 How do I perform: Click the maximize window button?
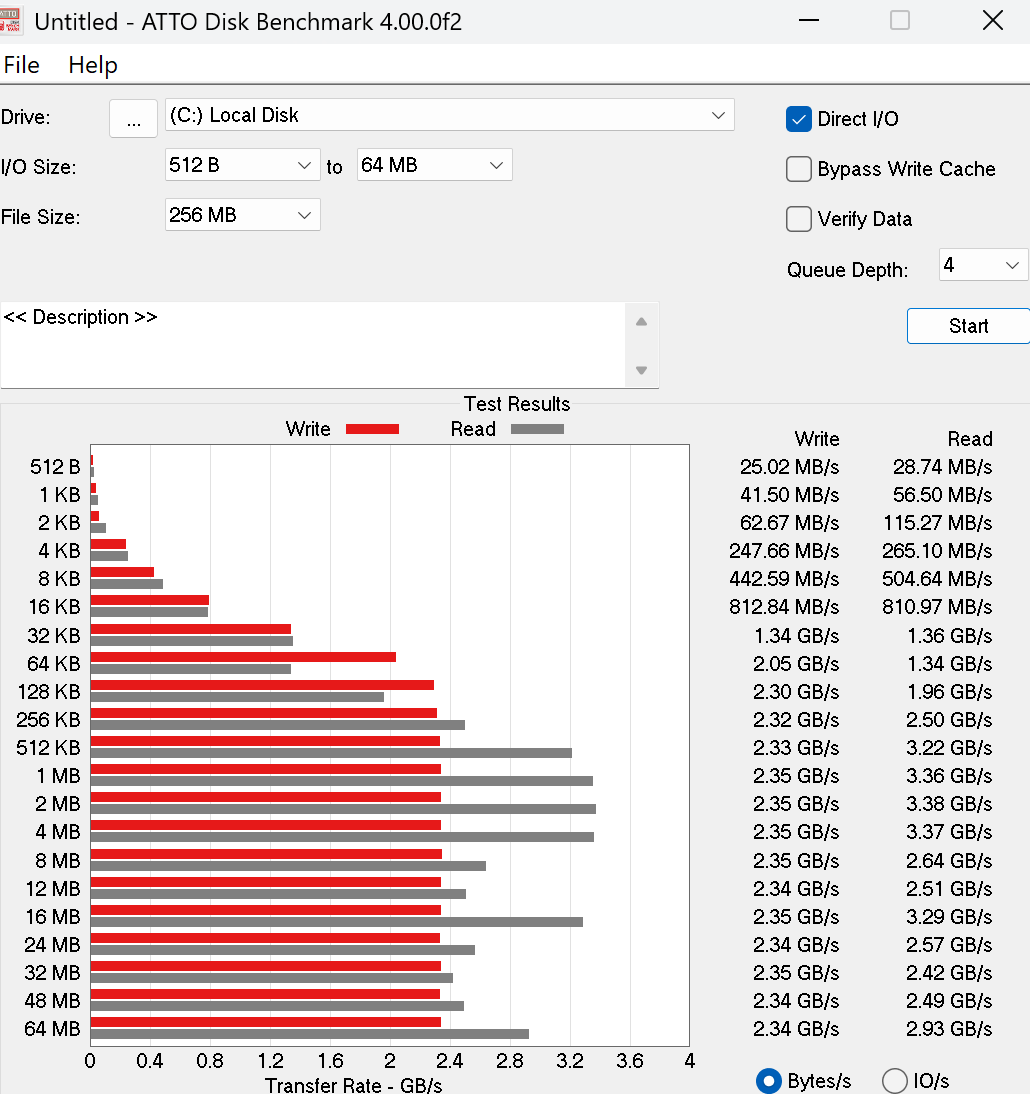(900, 21)
